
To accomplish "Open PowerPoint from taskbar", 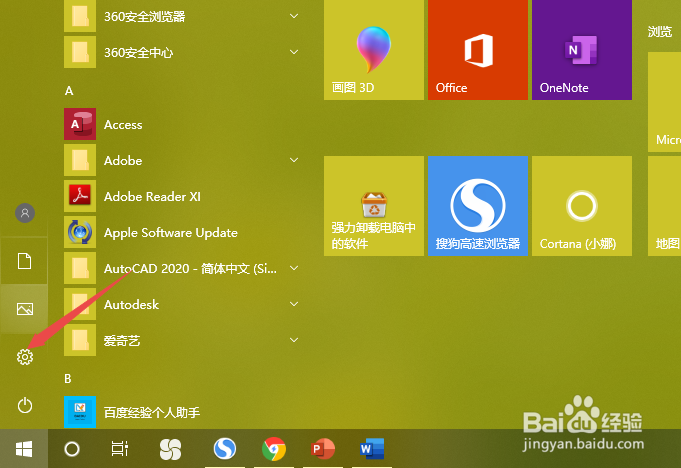I will click(x=323, y=448).
